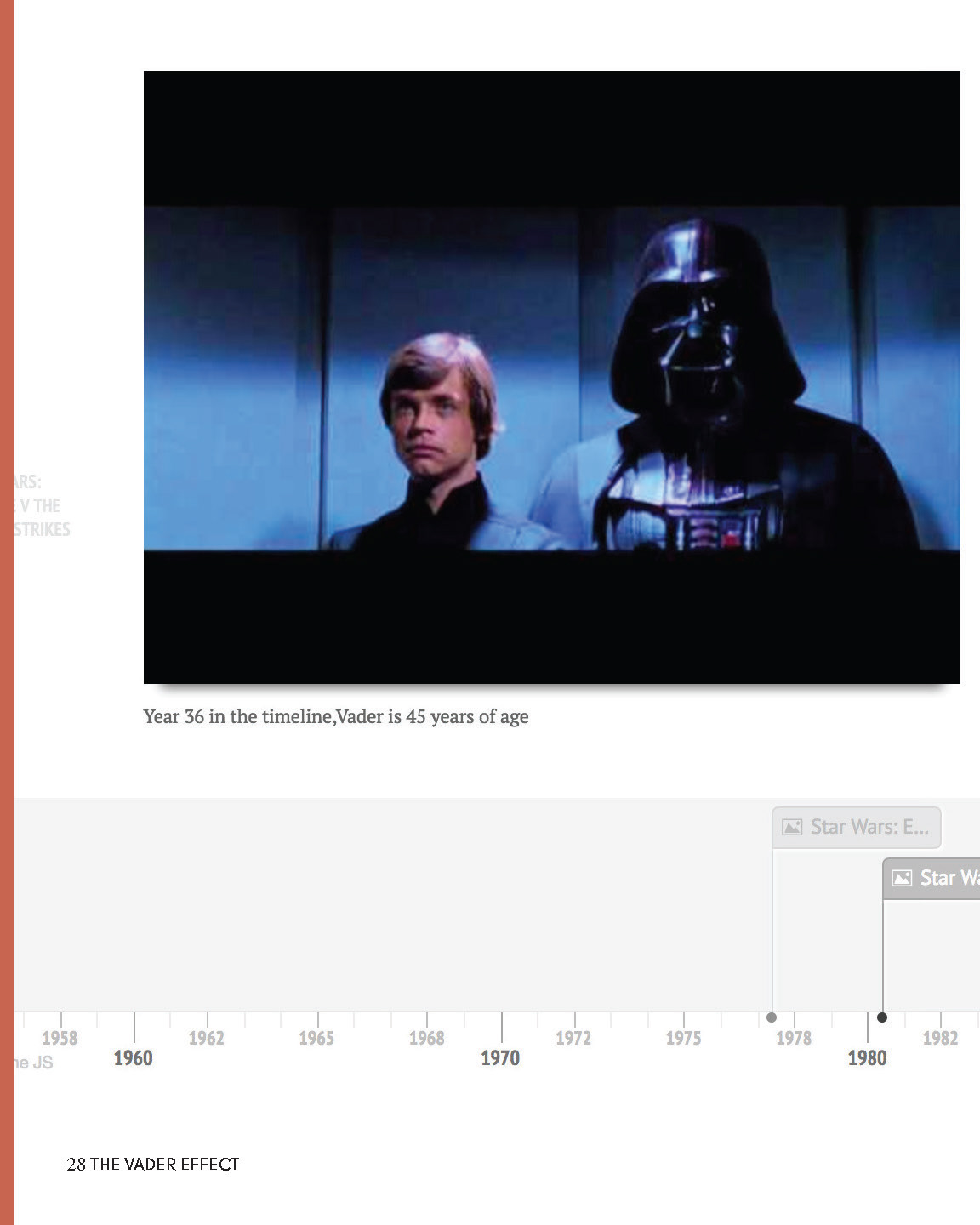Click the 1958 year label on the timeline
Screen dimensions: 980x1225
(x=60, y=1038)
